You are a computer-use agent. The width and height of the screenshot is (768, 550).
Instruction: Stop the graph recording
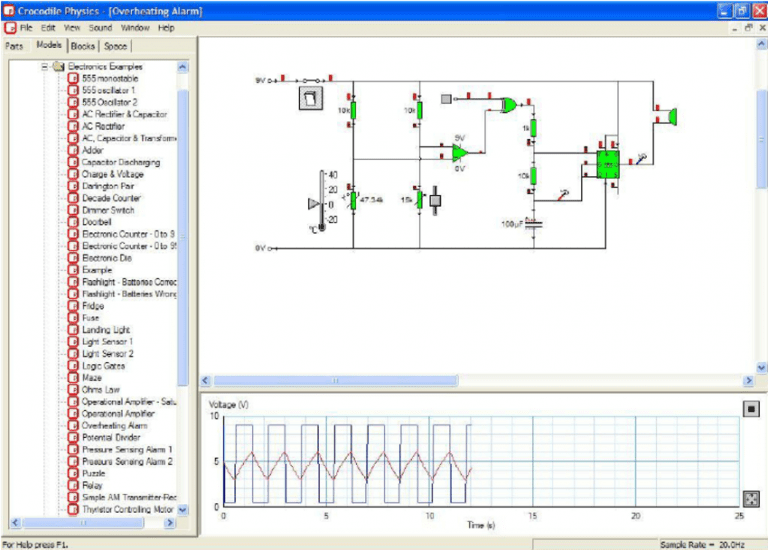751,408
